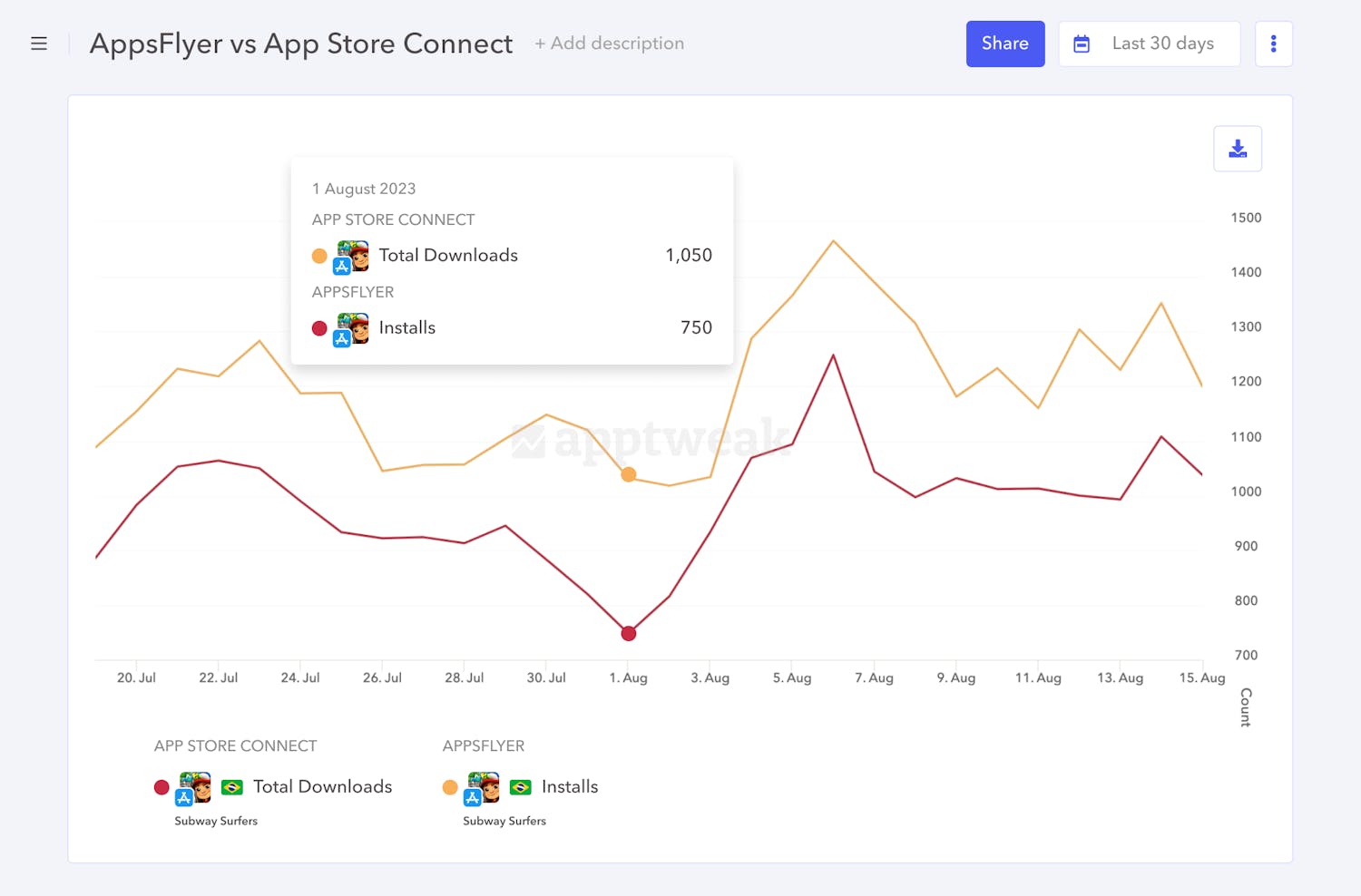Click the calendar icon in the date picker
Screen dimensions: 1361x896
click(1082, 43)
